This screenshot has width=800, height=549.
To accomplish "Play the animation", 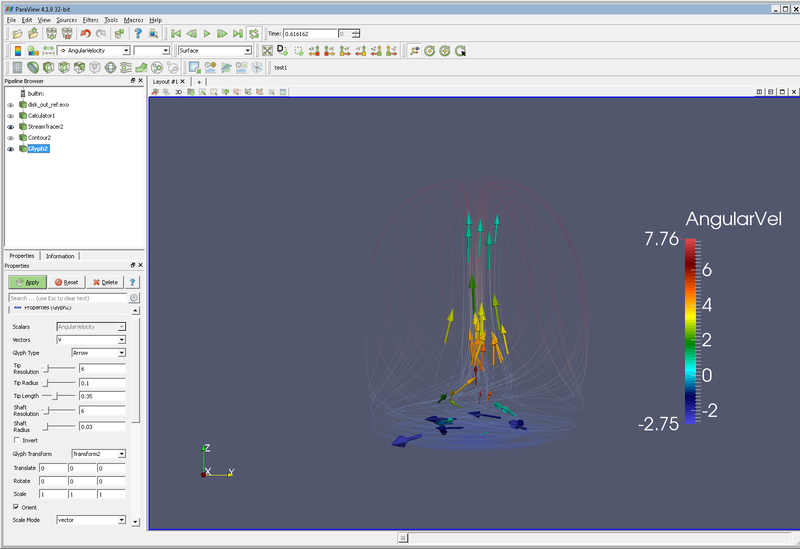I will click(x=207, y=34).
